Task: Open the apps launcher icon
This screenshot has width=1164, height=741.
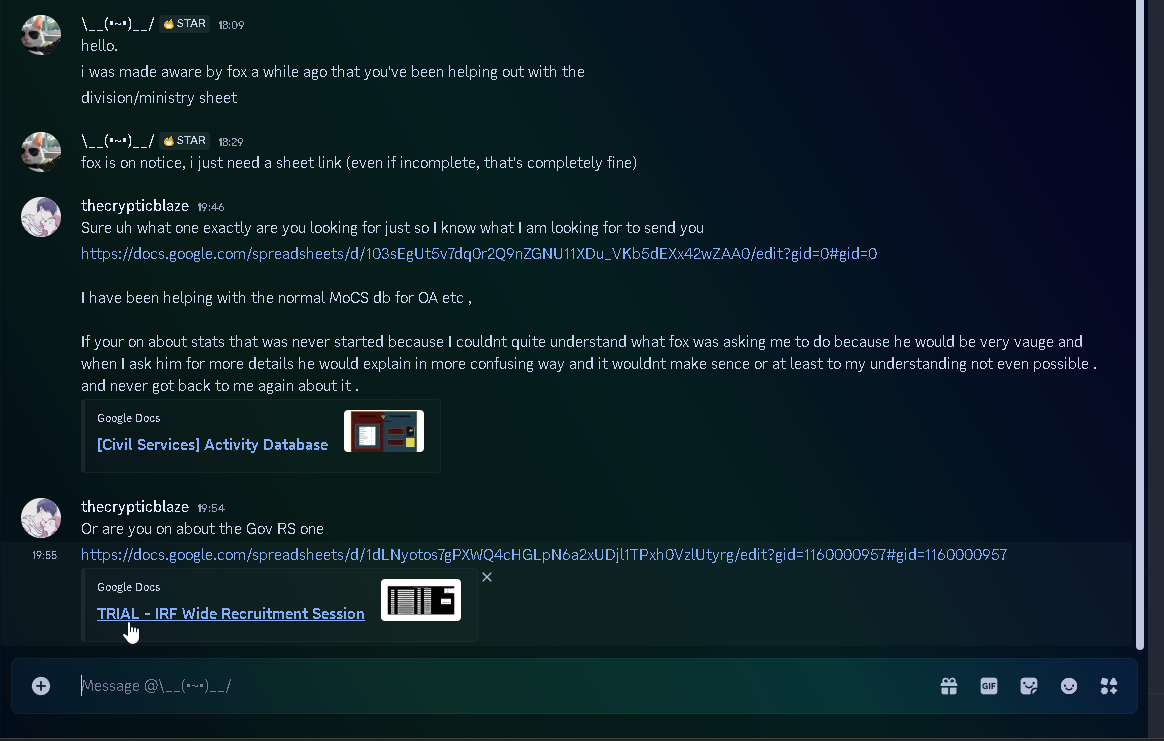Action: coord(1109,686)
